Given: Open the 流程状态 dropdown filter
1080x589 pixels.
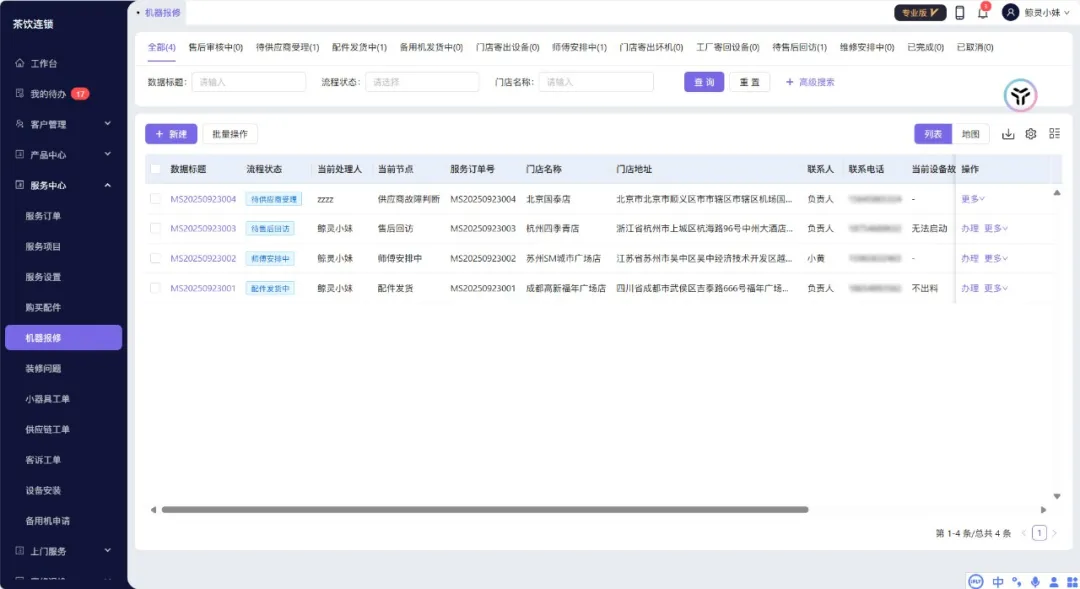Looking at the screenshot, I should coord(422,82).
